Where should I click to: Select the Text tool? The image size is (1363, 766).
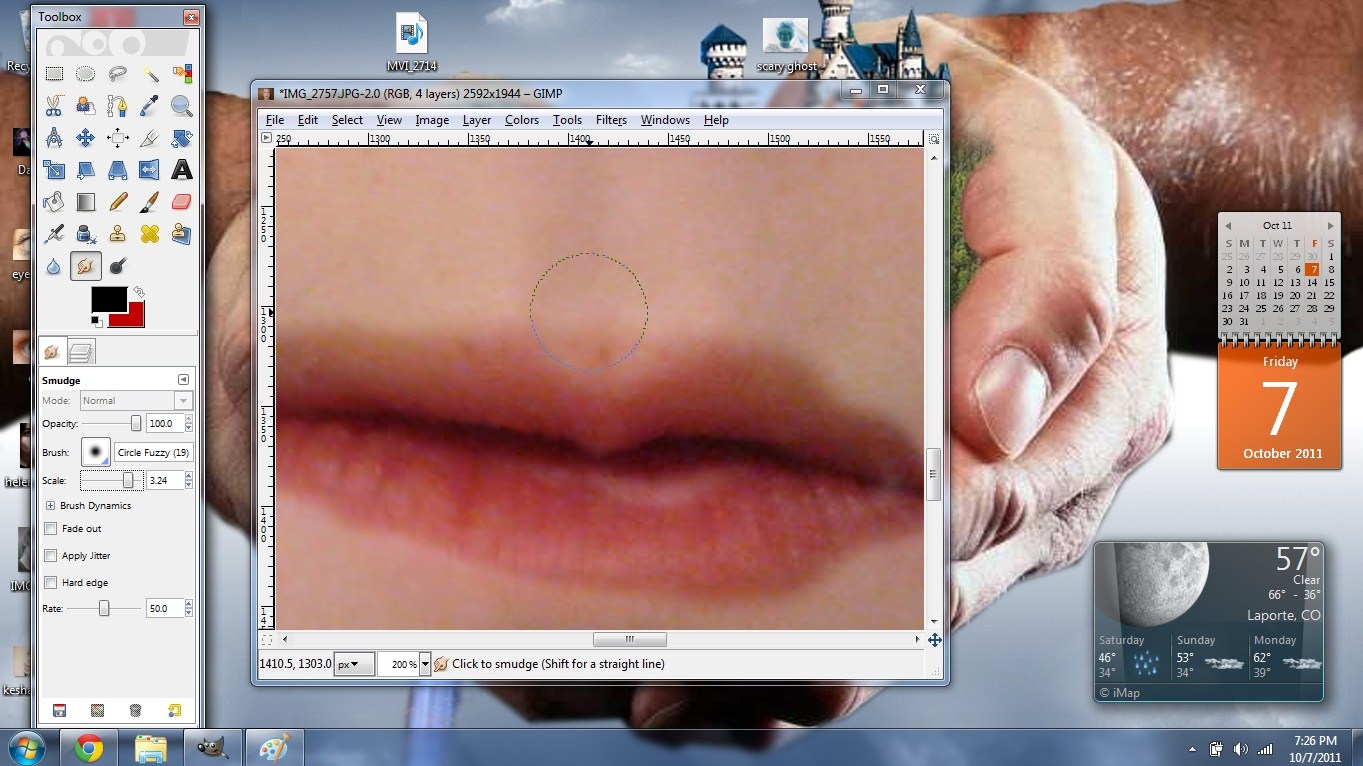[181, 169]
